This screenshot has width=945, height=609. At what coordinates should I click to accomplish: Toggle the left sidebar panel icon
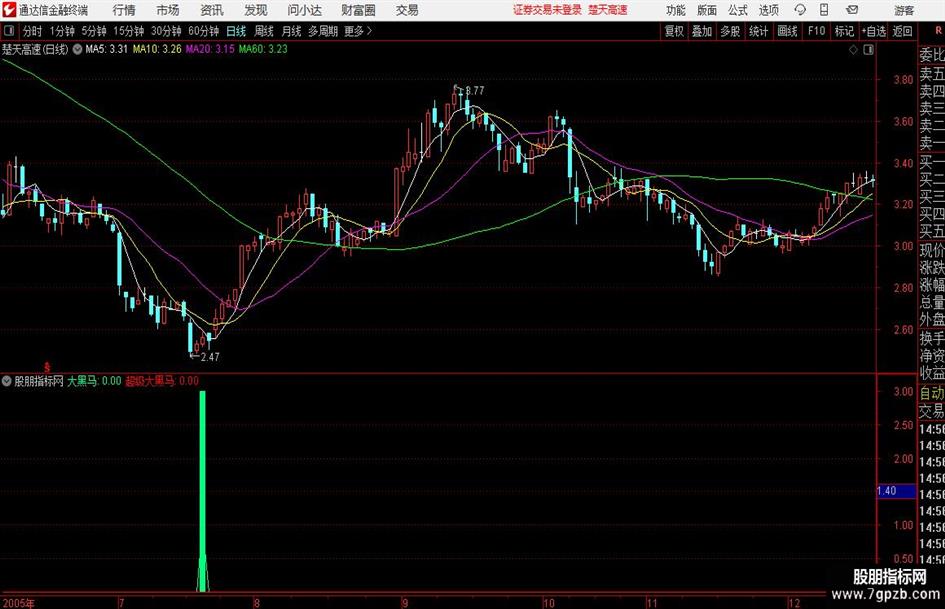point(8,31)
